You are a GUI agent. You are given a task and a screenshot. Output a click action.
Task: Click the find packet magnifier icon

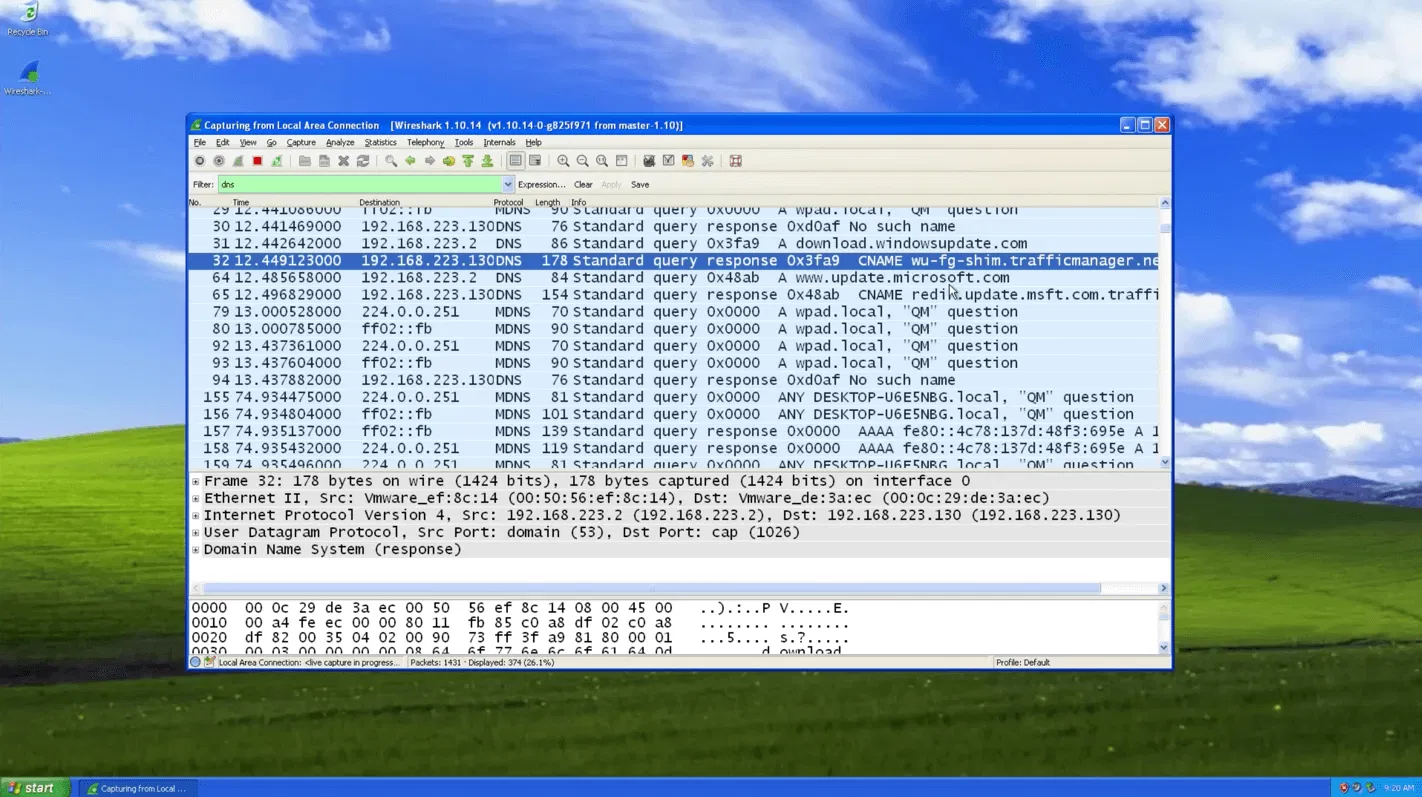coord(391,161)
